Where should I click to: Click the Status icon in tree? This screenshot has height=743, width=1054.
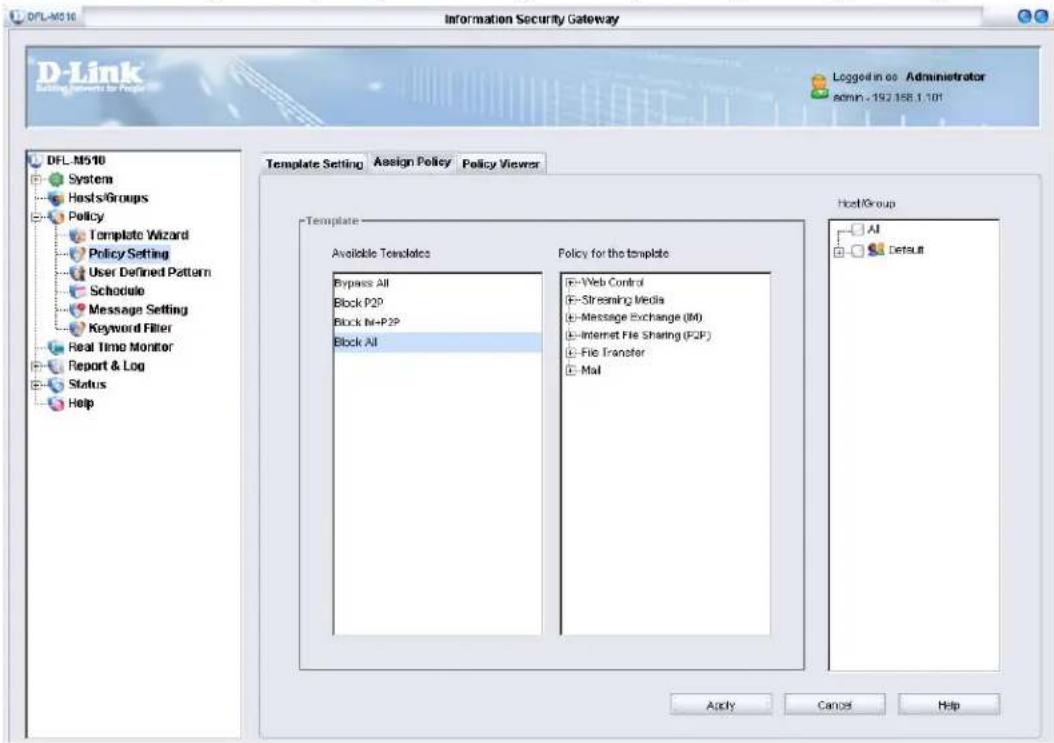tap(56, 385)
